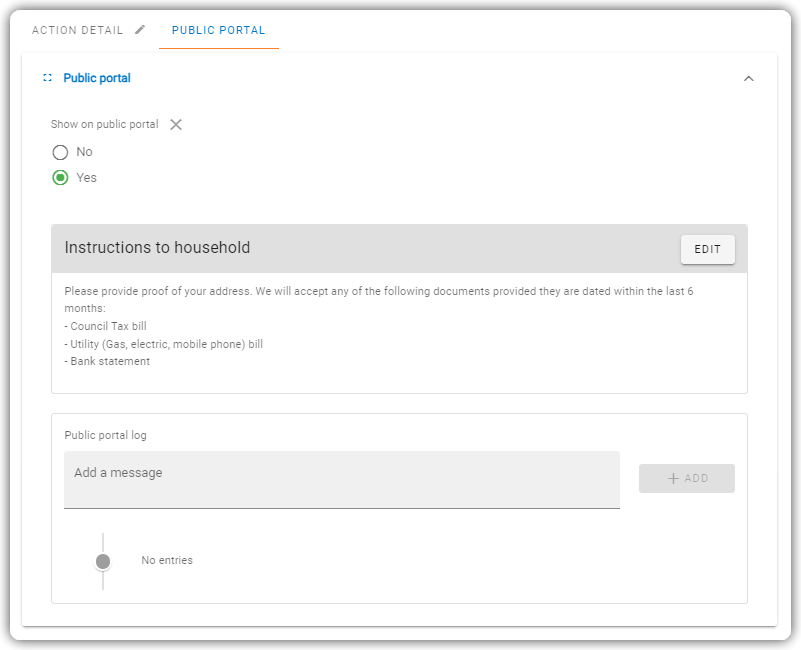
Task: Click the plus icon on Add button
Action: tap(673, 478)
